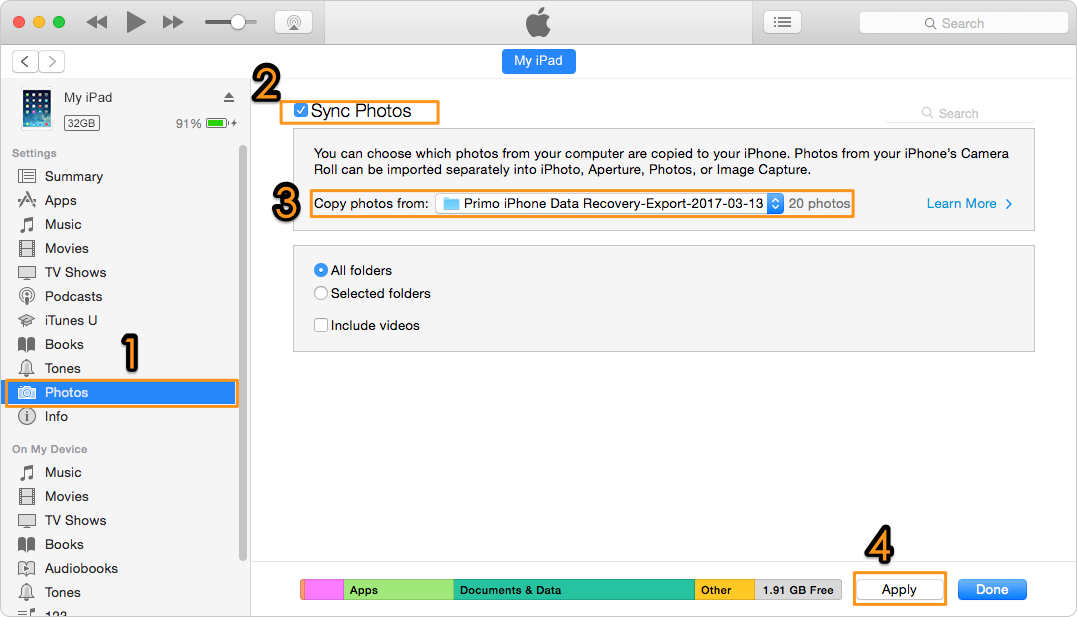Click the Learn More link
This screenshot has height=617, width=1077.
(969, 203)
